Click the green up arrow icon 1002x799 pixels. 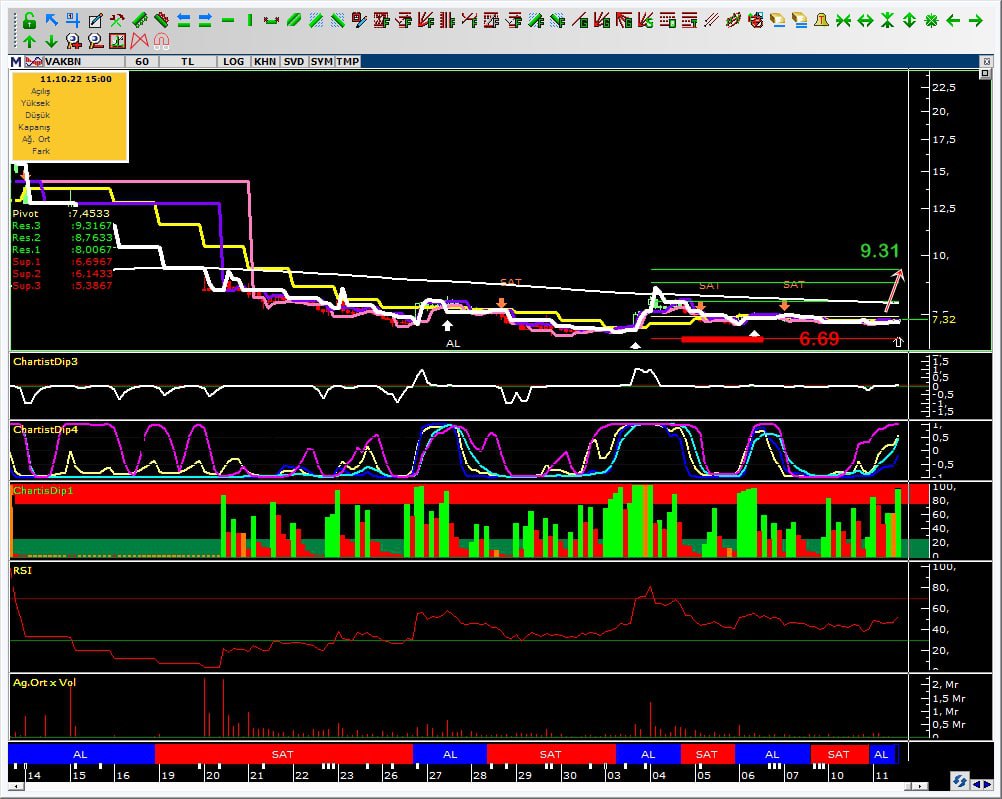tap(29, 41)
